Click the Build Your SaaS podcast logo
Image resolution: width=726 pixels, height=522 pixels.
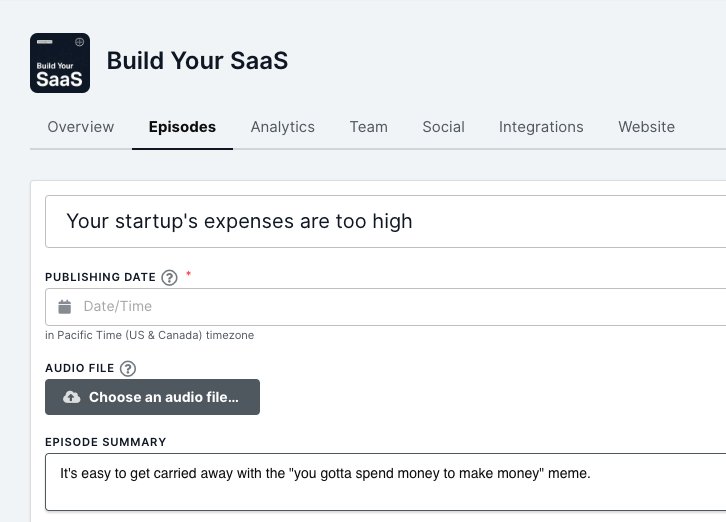[60, 63]
